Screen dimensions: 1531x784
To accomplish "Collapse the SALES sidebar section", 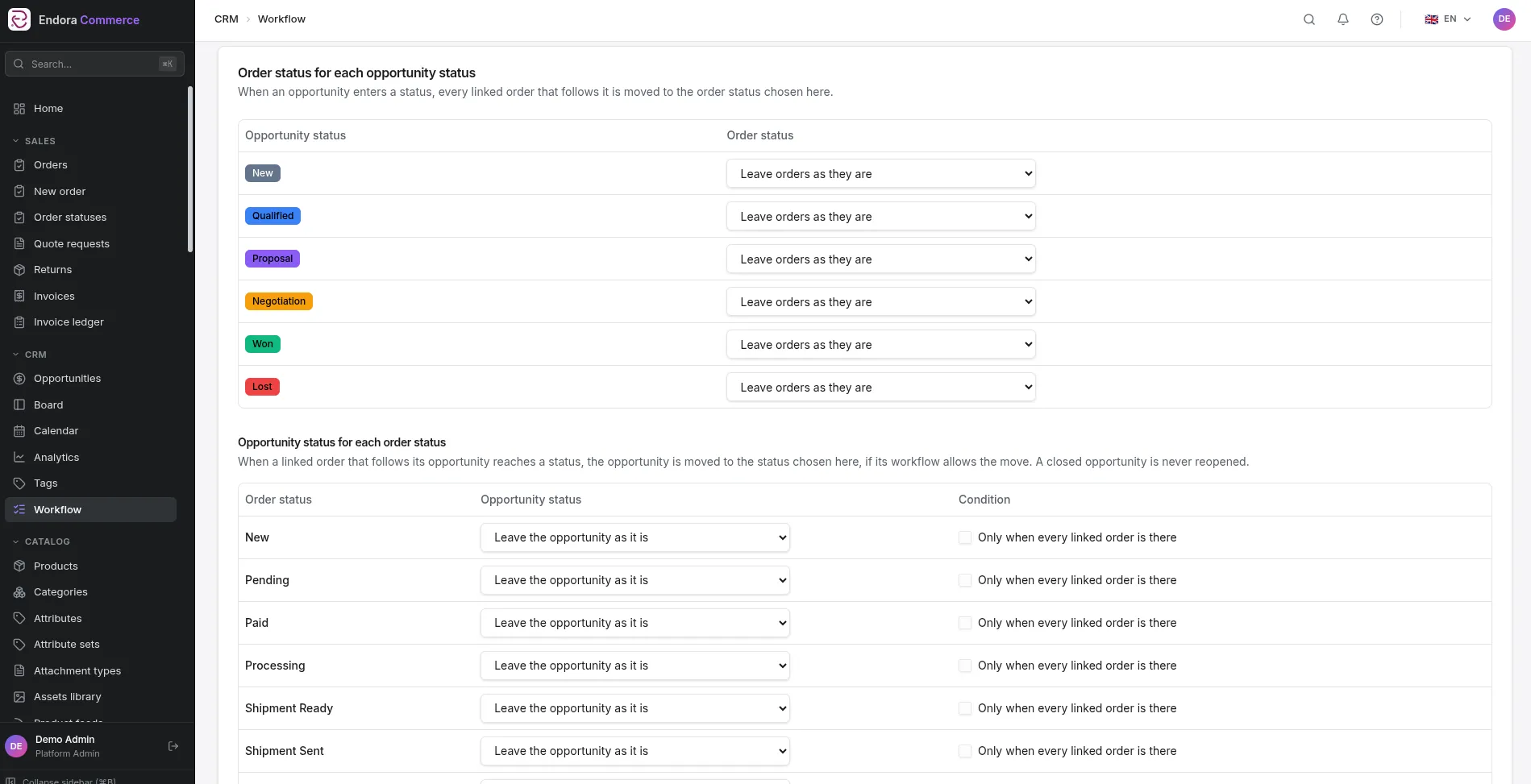I will click(x=35, y=141).
